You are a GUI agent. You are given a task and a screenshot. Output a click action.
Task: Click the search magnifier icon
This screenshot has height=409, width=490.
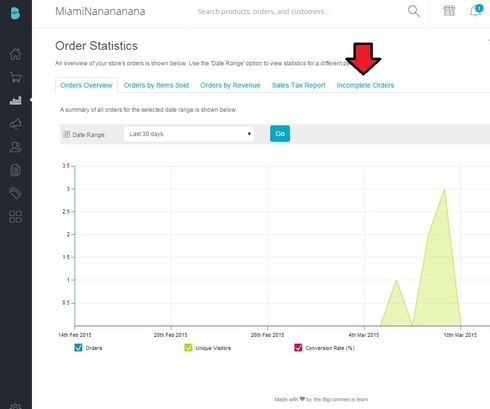point(414,11)
